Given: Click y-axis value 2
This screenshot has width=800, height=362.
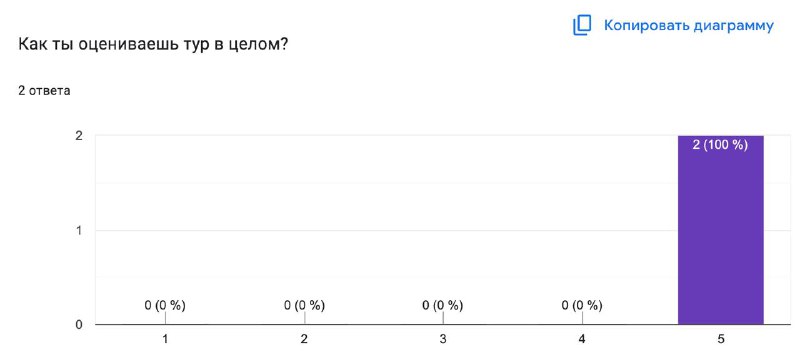Looking at the screenshot, I should (79, 136).
